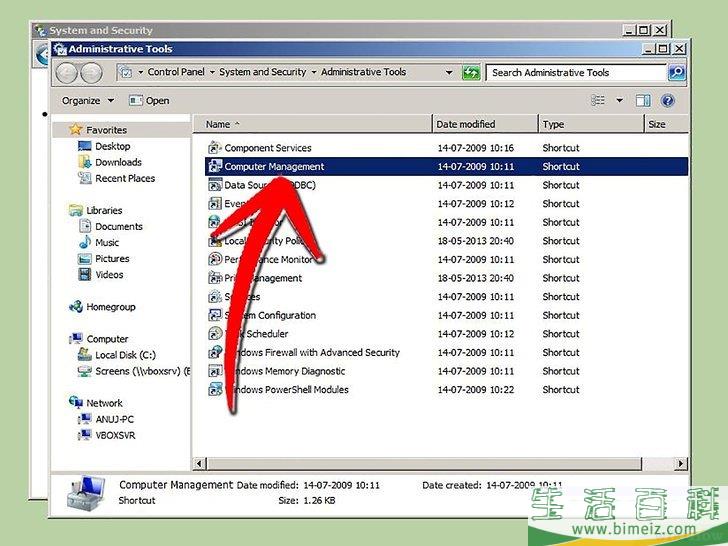This screenshot has width=728, height=546.
Task: Select Favorites star heading
Action: coord(98,130)
